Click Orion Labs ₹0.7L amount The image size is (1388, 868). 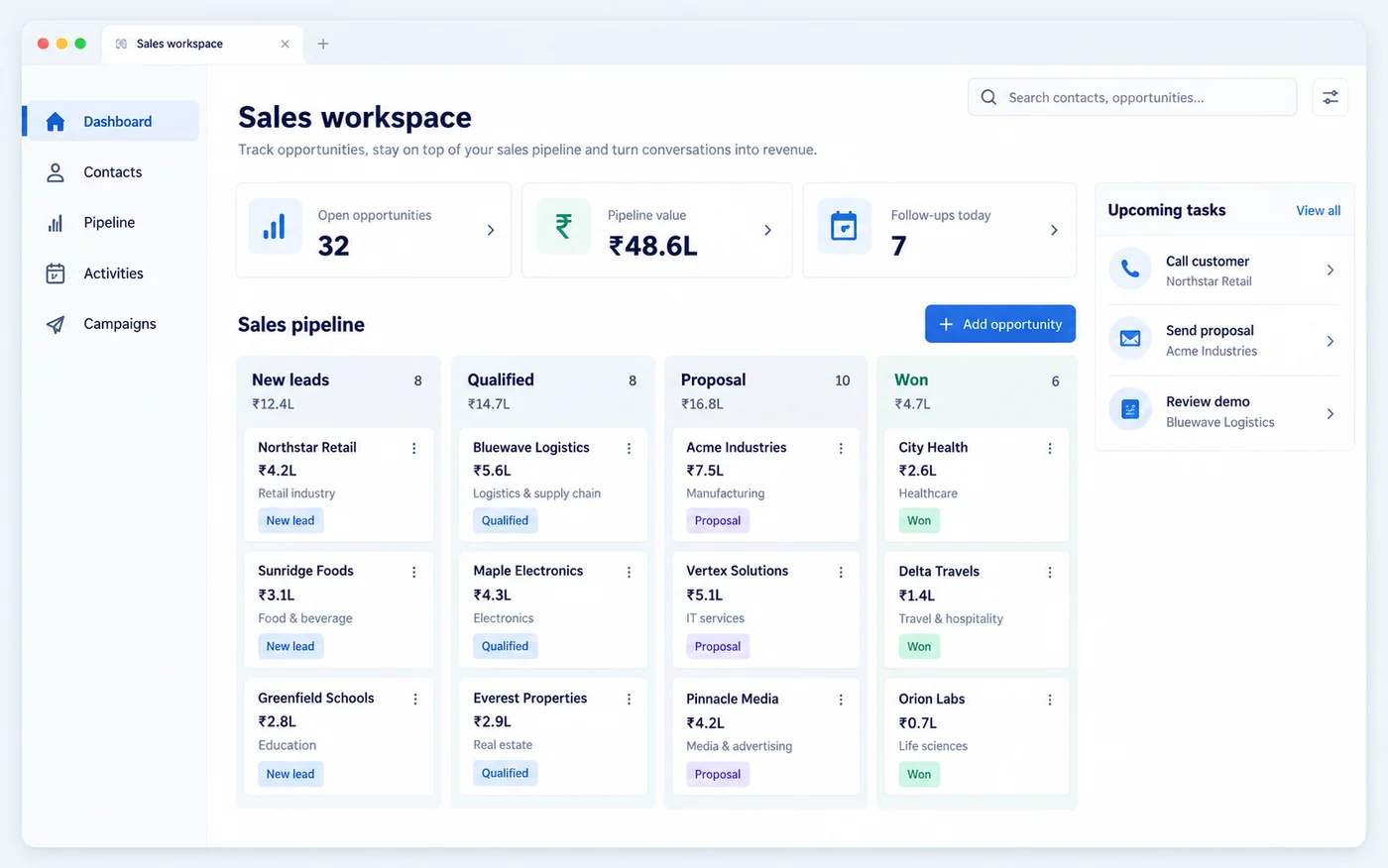pos(918,723)
